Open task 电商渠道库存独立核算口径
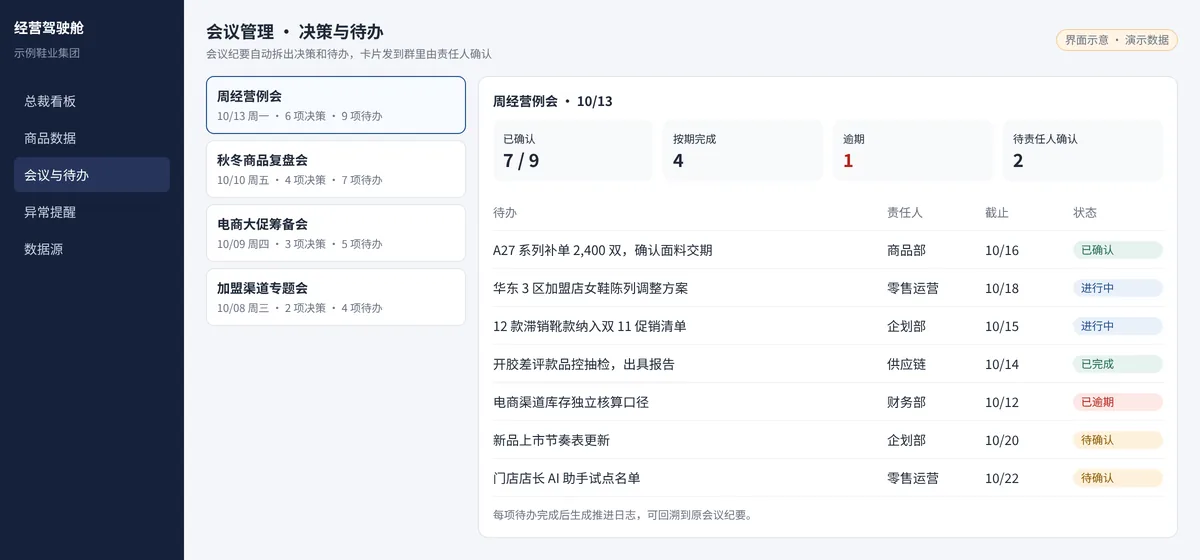The height and width of the screenshot is (560, 1200). (x=571, y=402)
